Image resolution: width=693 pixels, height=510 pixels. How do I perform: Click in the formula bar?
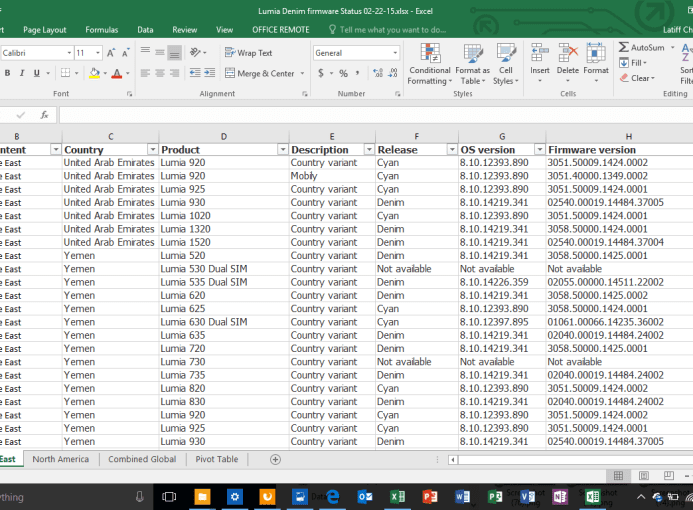coord(376,115)
